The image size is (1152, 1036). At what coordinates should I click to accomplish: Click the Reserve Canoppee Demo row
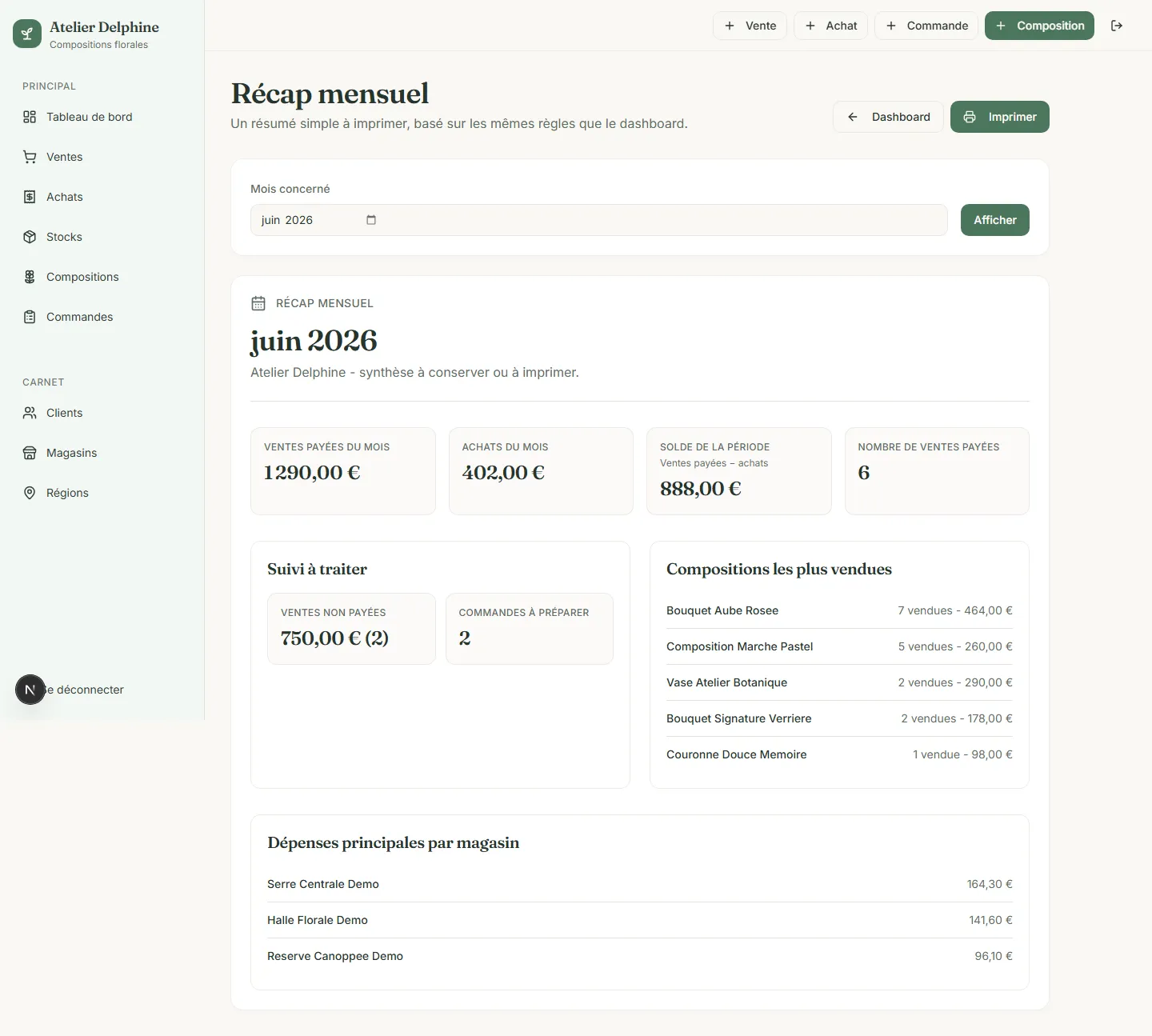[640, 956]
